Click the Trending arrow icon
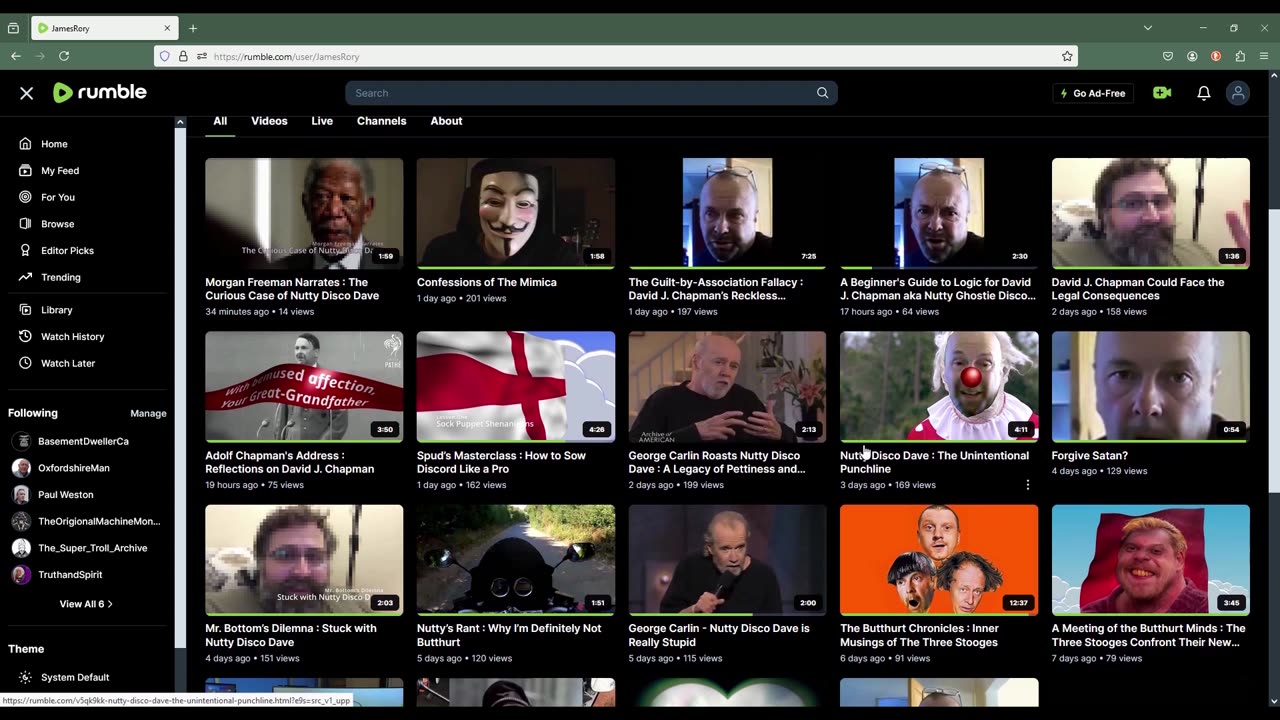This screenshot has height=720, width=1280. point(25,277)
